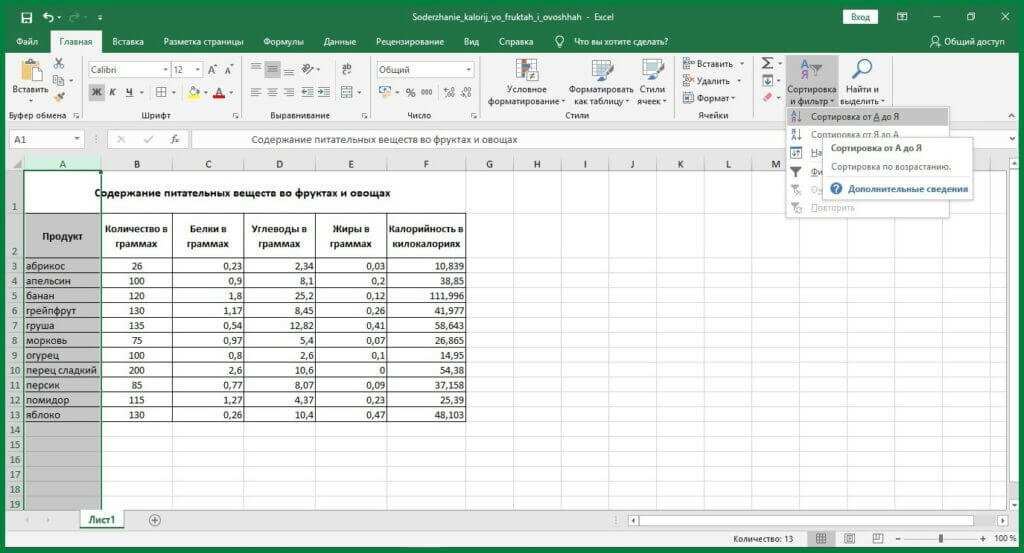
Task: Toggle center horizontal alignment
Action: [272, 92]
